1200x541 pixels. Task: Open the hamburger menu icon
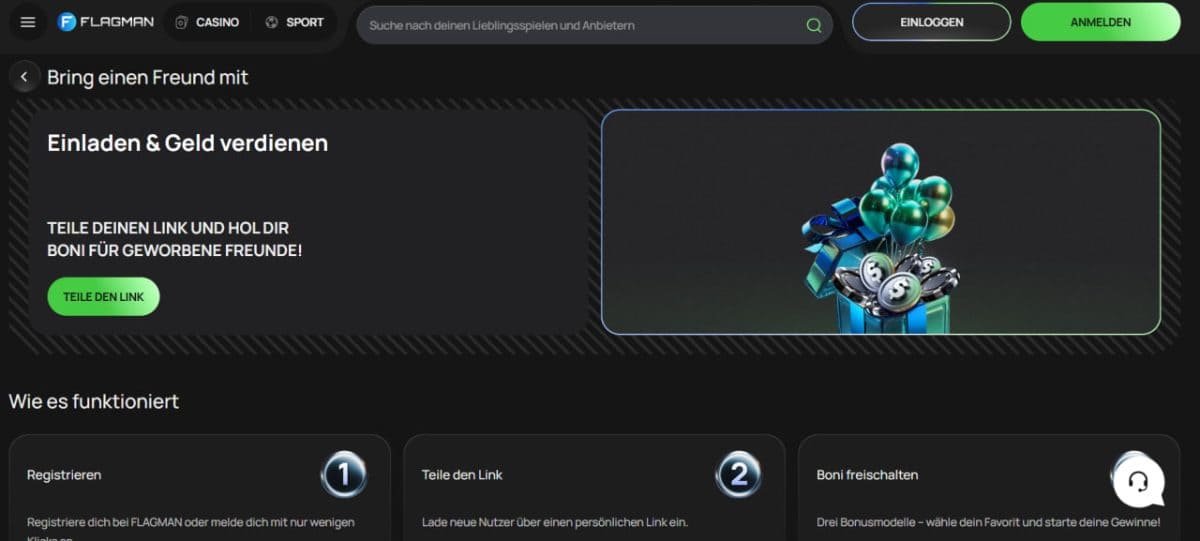click(x=27, y=22)
